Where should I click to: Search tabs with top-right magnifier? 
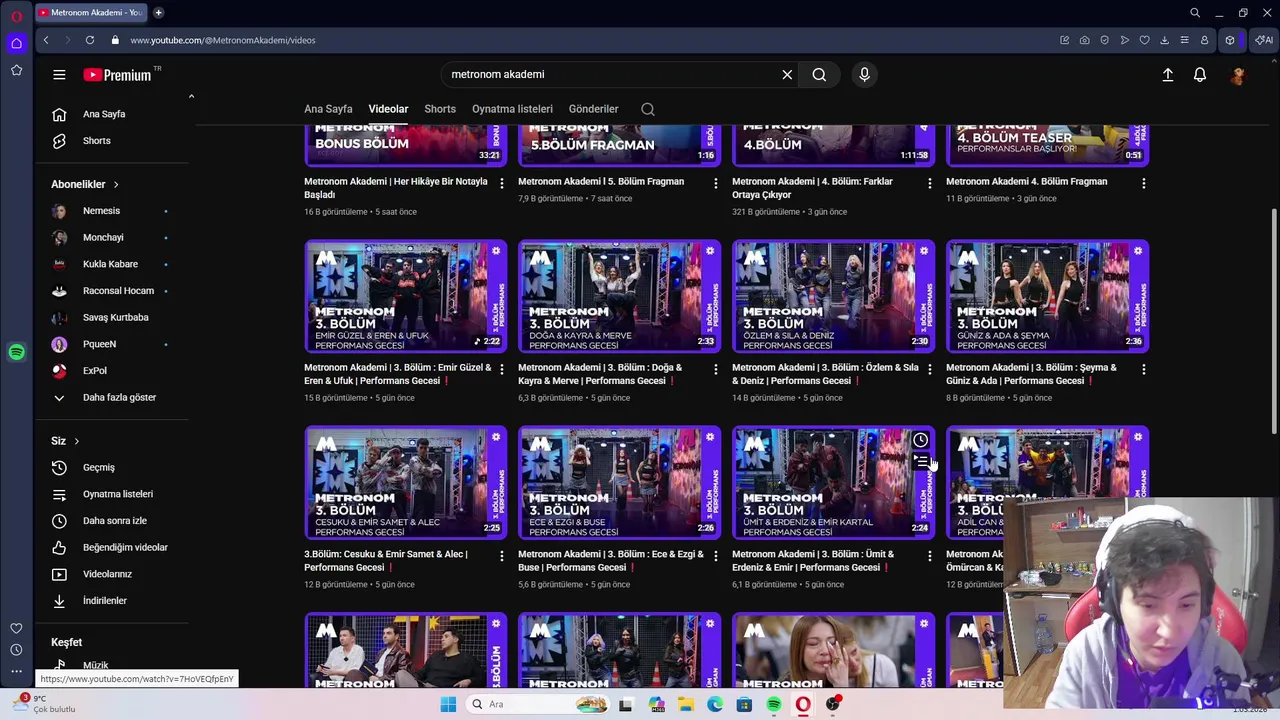pos(1195,13)
